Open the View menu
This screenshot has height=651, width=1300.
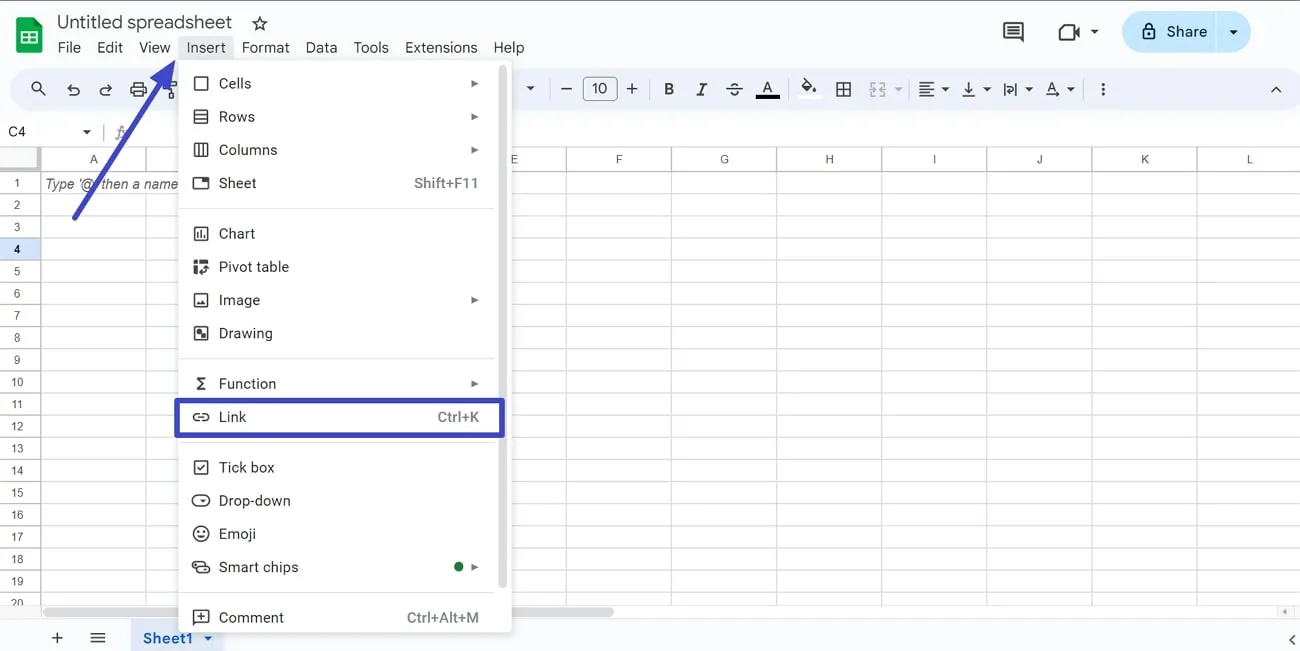pyautogui.click(x=155, y=47)
